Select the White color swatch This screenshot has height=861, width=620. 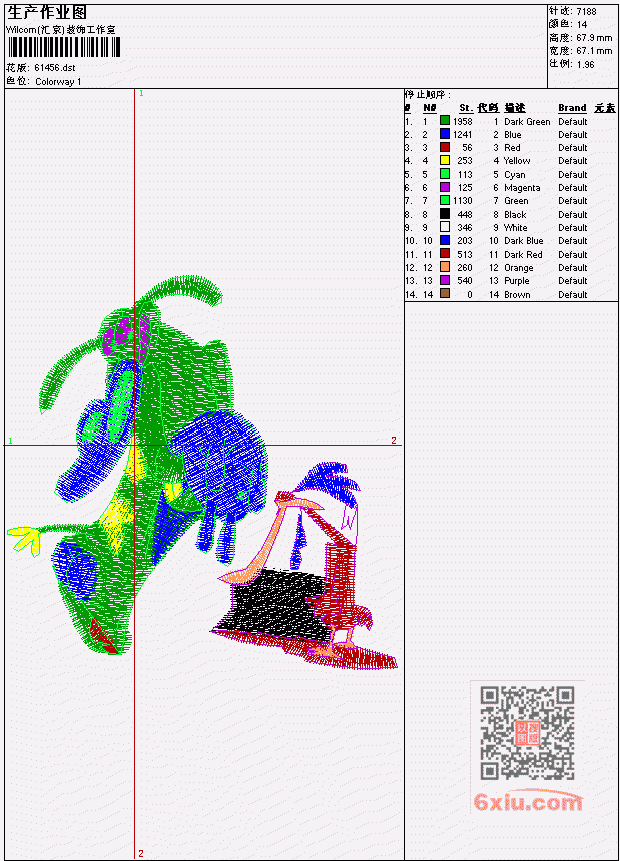(x=445, y=227)
